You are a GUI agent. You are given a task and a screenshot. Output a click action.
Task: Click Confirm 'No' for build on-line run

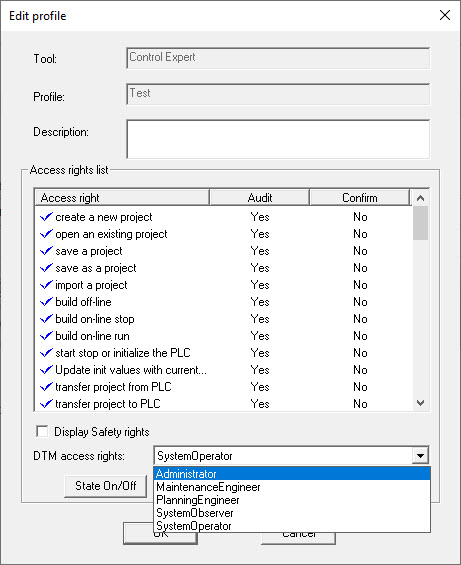[360, 336]
